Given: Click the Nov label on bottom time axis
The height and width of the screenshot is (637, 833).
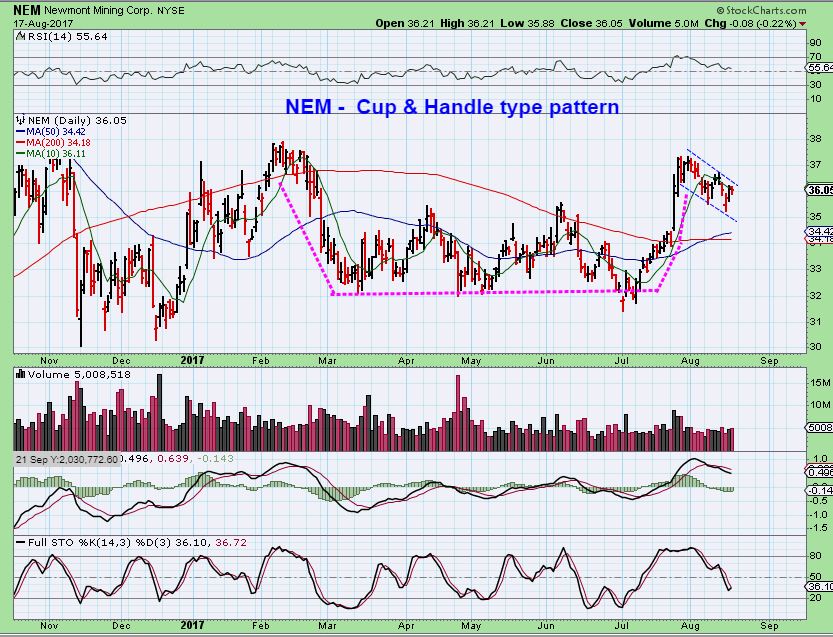Looking at the screenshot, I should pyautogui.click(x=49, y=625).
